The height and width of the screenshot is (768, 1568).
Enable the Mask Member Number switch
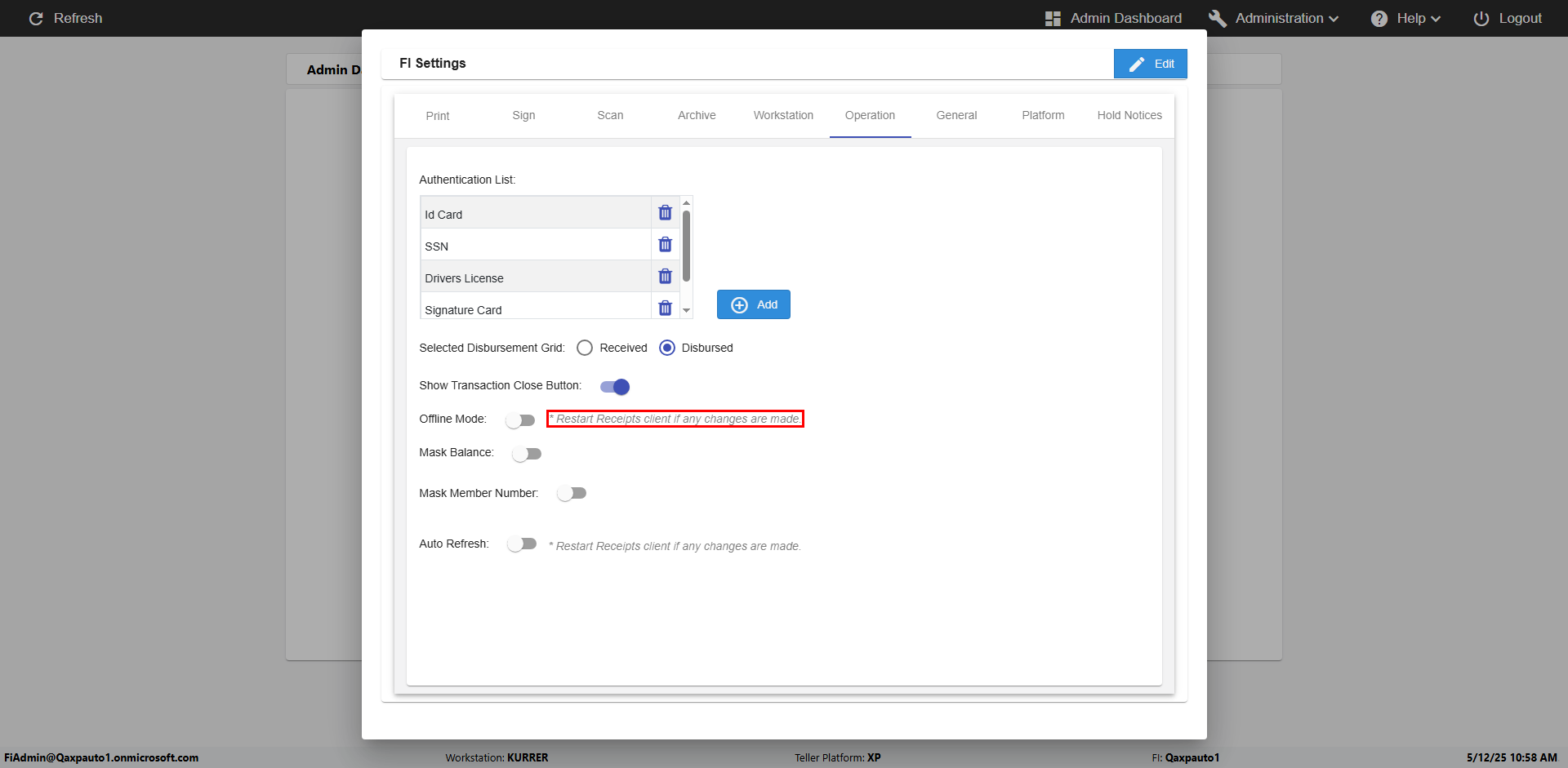point(572,493)
